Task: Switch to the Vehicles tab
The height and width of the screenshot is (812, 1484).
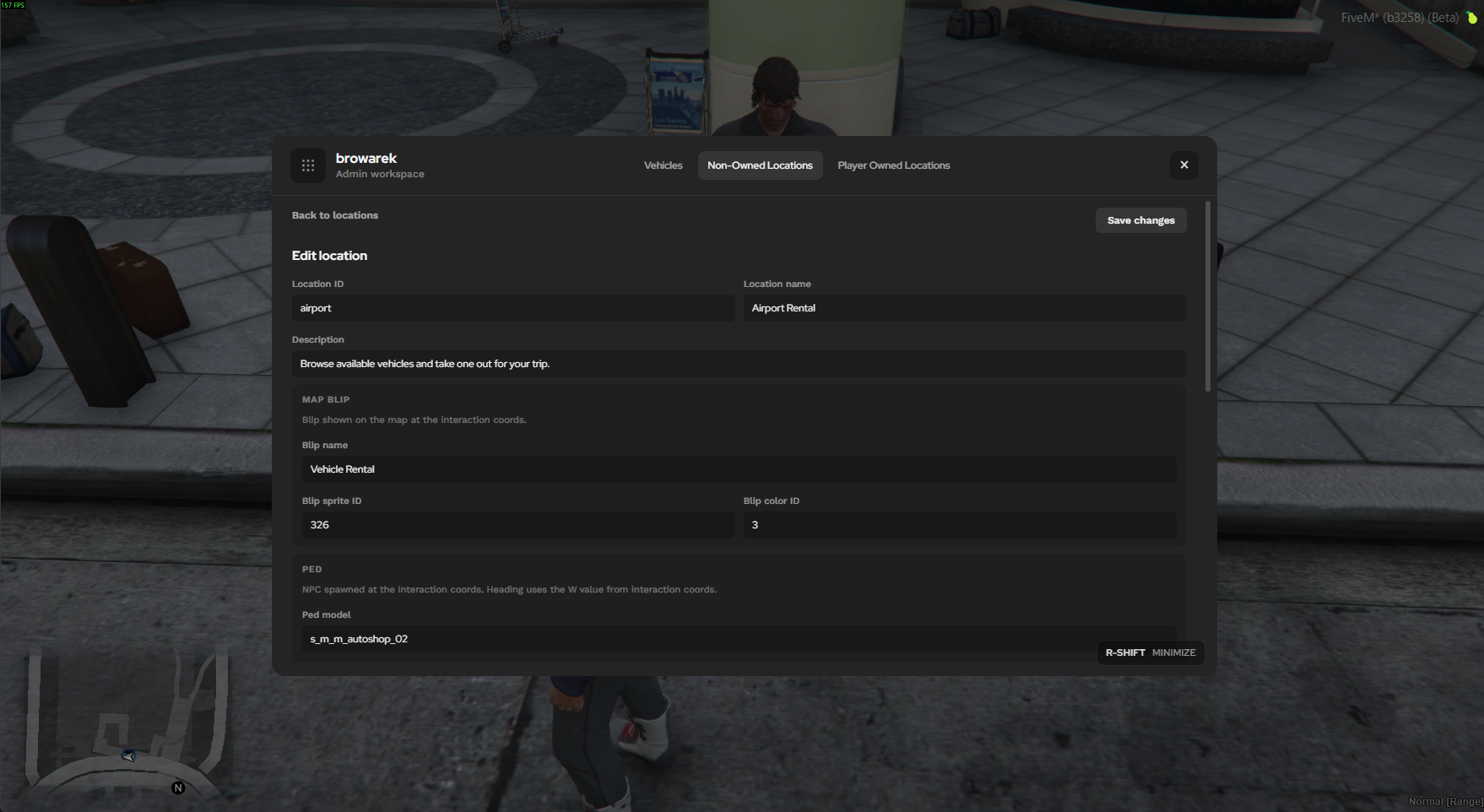Action: [663, 165]
